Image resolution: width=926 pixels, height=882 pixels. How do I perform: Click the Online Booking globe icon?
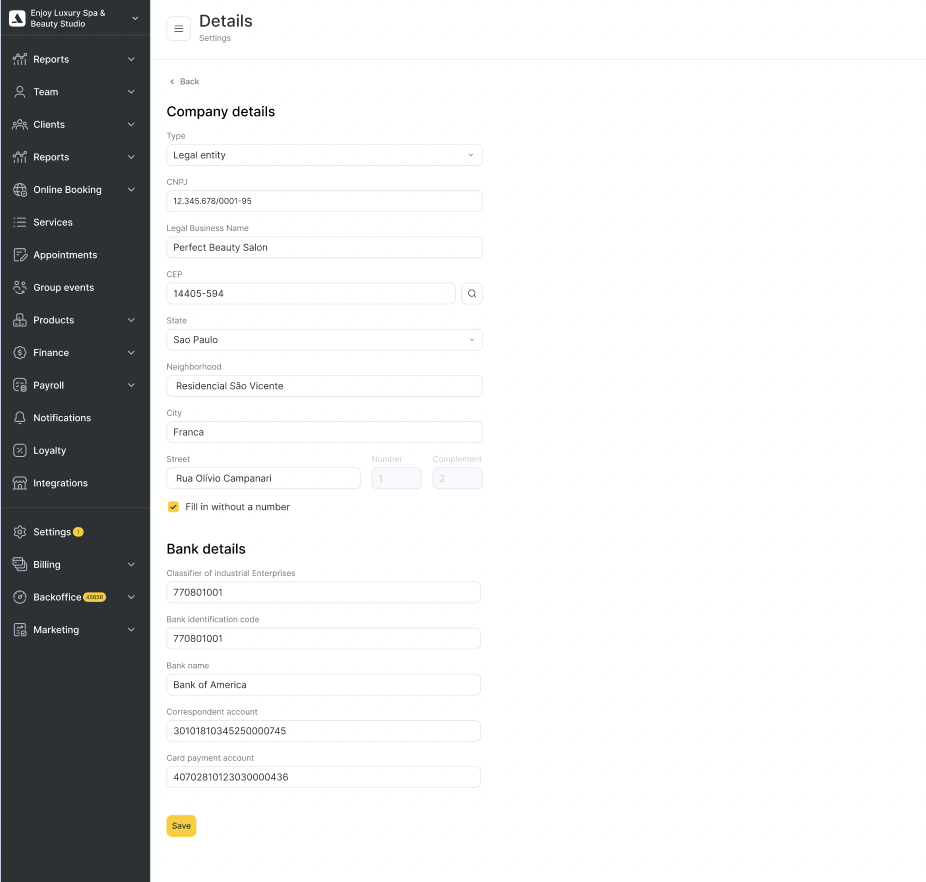click(19, 190)
